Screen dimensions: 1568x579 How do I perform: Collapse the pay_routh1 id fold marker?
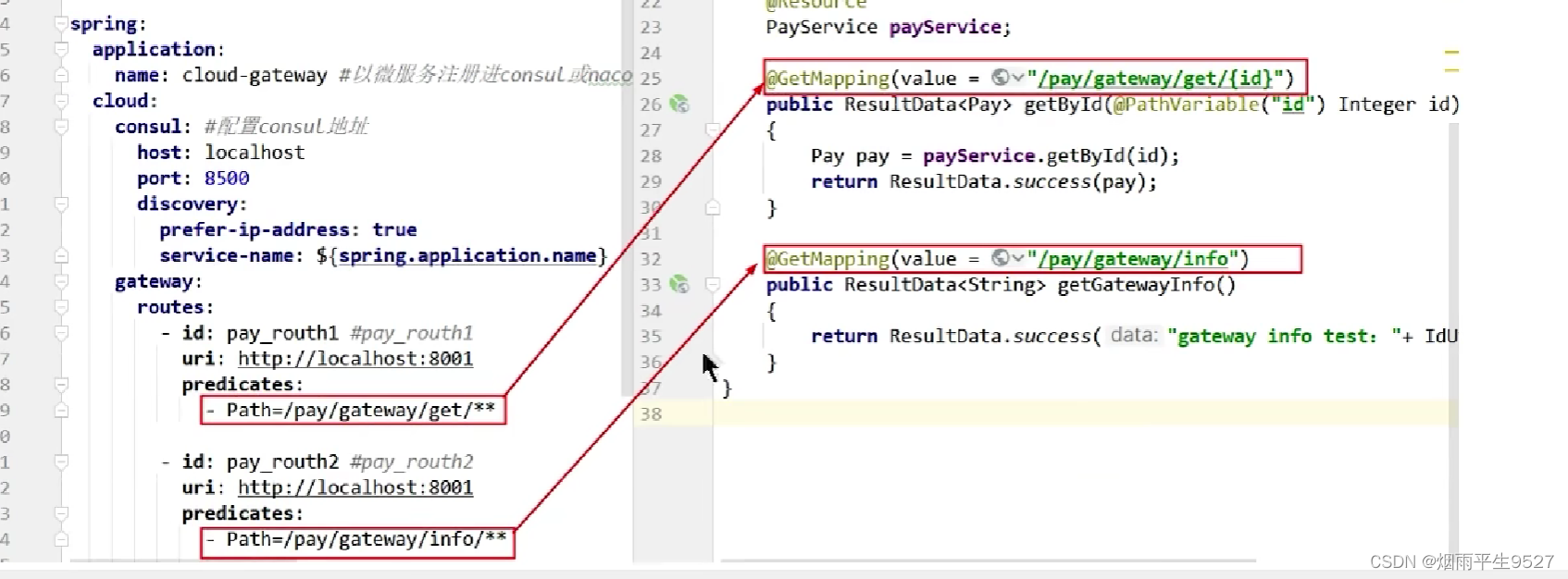pyautogui.click(x=61, y=333)
